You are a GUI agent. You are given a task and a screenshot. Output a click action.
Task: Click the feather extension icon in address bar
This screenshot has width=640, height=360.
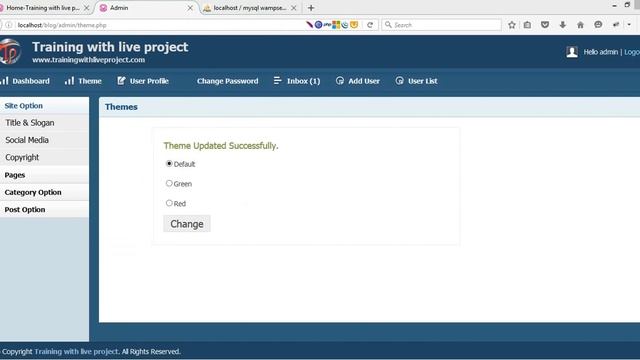(x=309, y=25)
